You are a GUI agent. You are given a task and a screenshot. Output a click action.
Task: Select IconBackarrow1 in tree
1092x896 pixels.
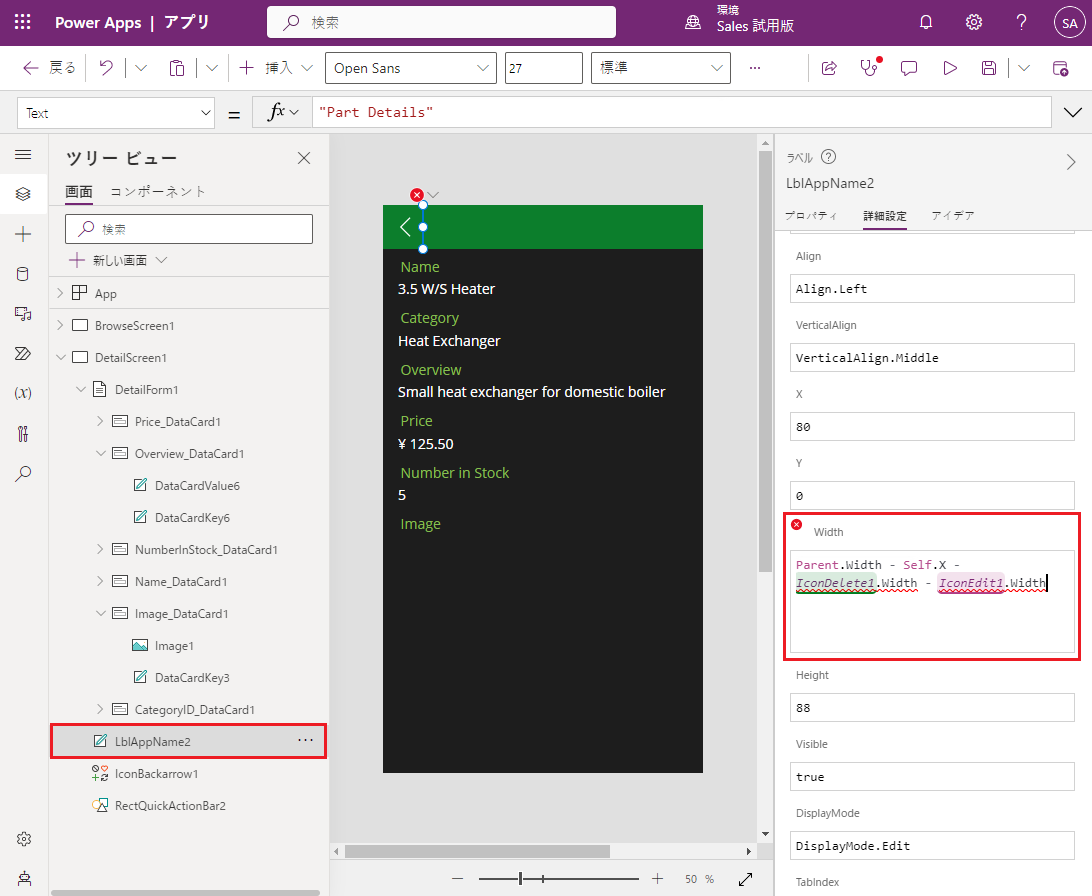click(156, 773)
